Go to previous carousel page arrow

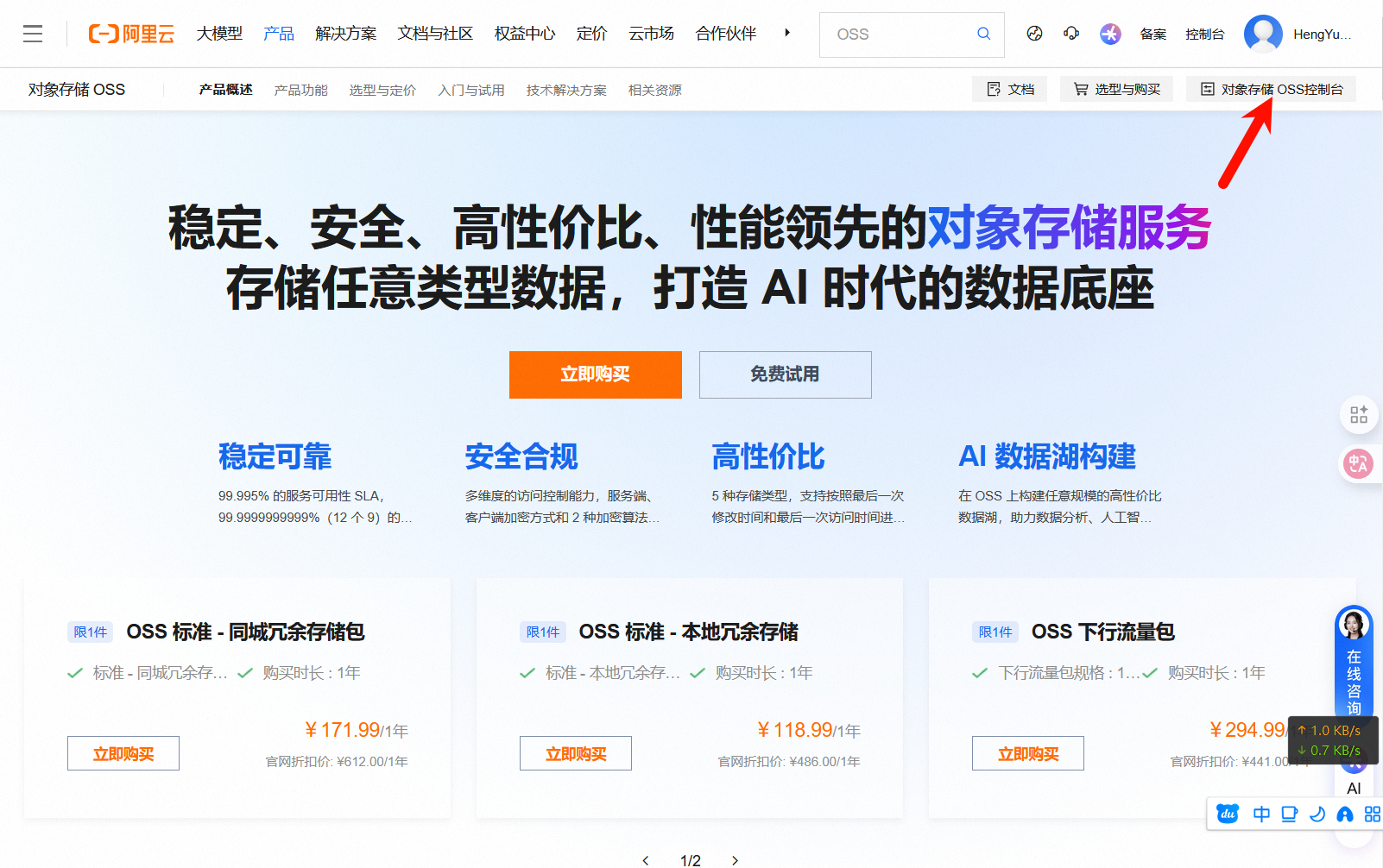tap(646, 860)
